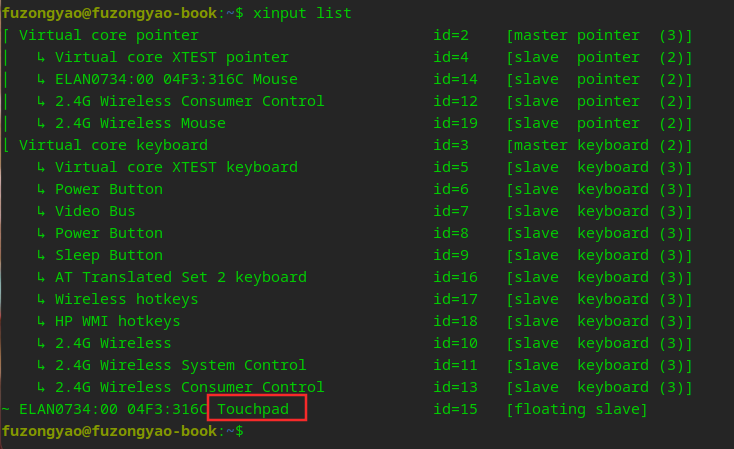Screen dimensions: 734x449
Task: Select 2.4G Wireless System Control entry
Action: pos(181,365)
